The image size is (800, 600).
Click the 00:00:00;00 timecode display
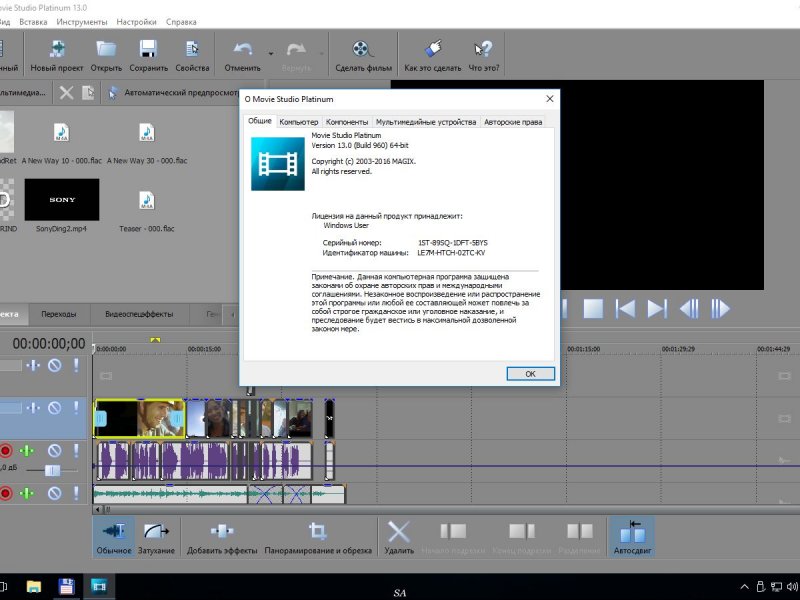click(x=49, y=344)
